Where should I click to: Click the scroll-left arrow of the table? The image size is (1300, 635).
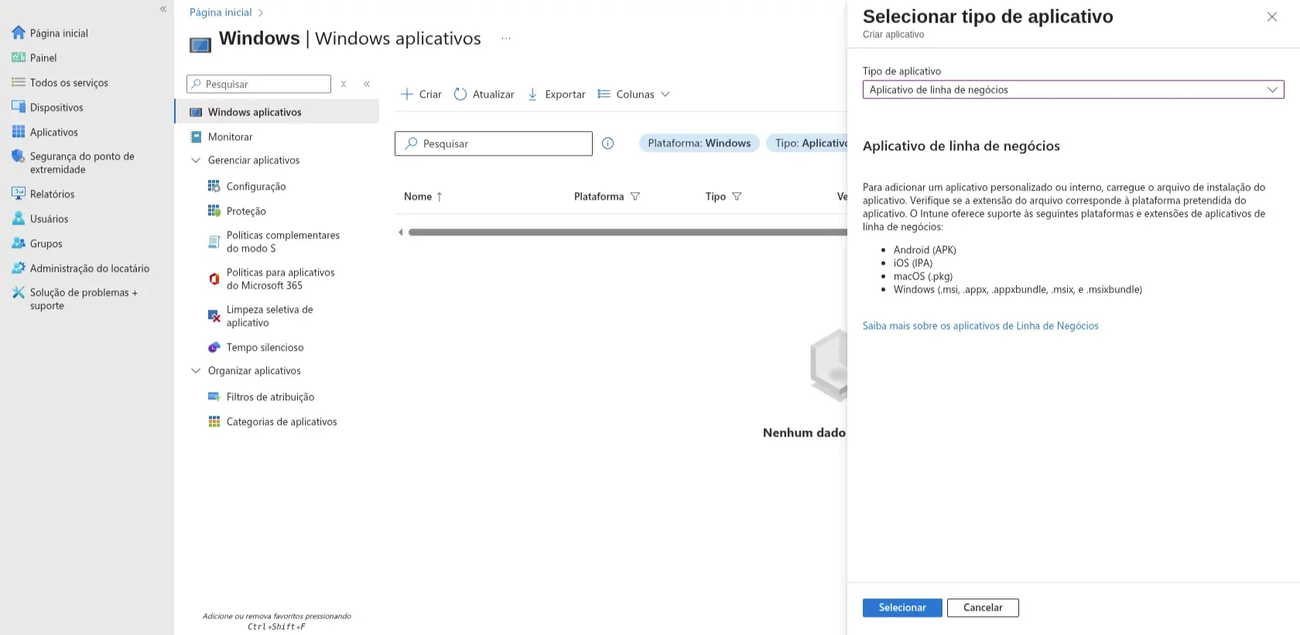coord(400,232)
